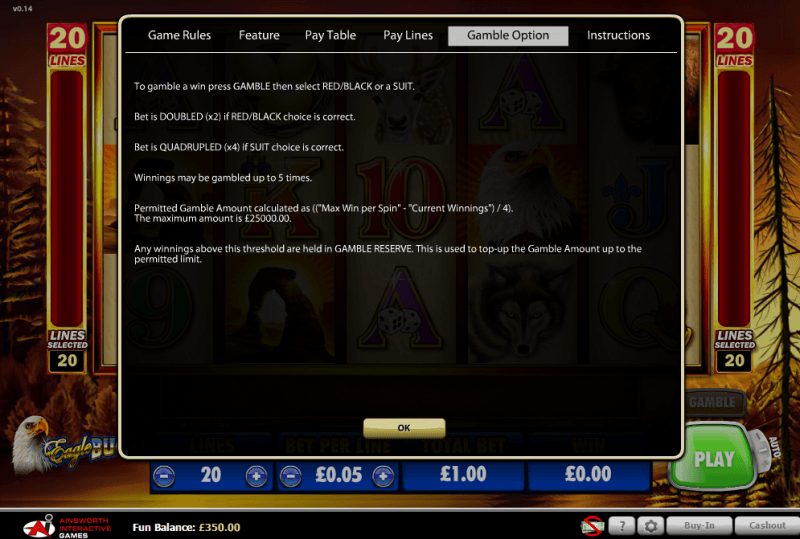Viewport: 800px width, 539px height.
Task: Open the settings gear icon
Action: tap(651, 526)
